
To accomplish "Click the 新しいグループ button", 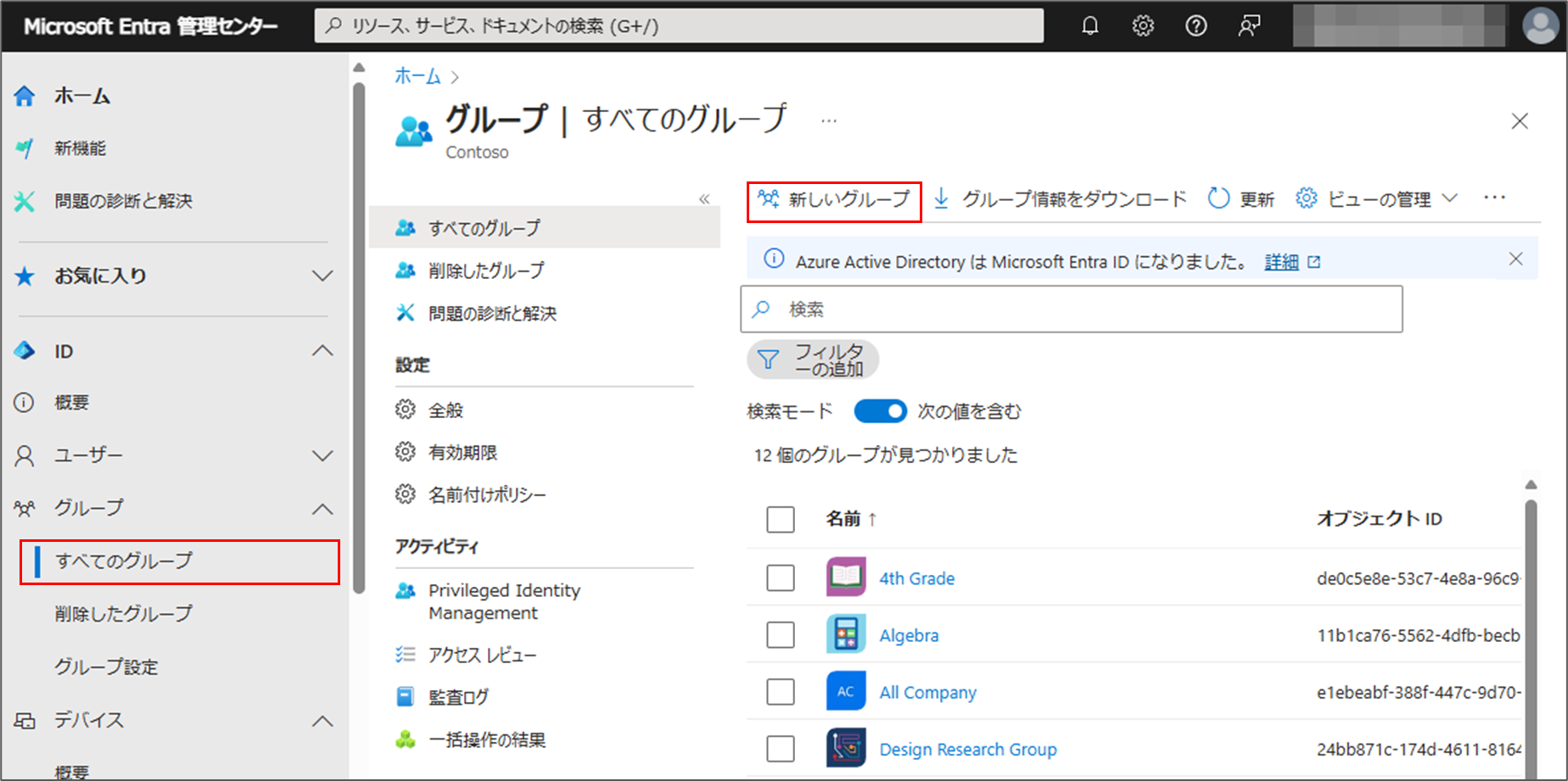I will coord(834,200).
